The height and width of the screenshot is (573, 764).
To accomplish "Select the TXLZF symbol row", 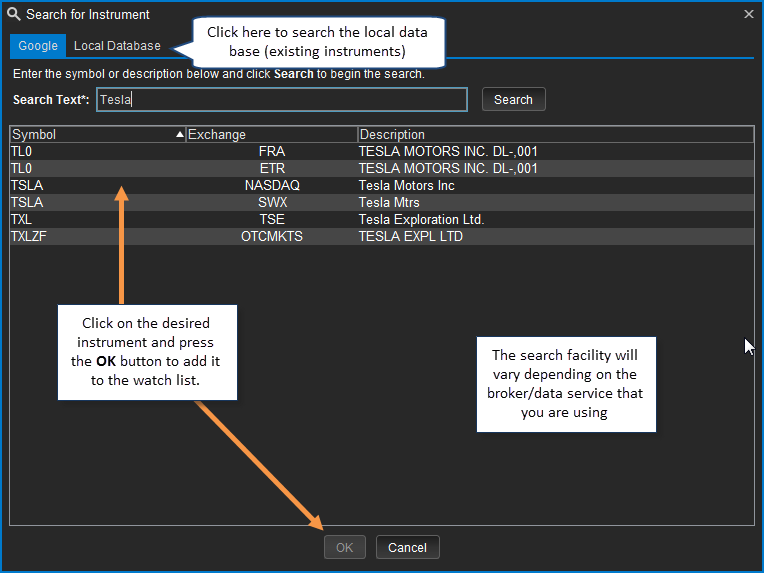I will click(x=382, y=236).
